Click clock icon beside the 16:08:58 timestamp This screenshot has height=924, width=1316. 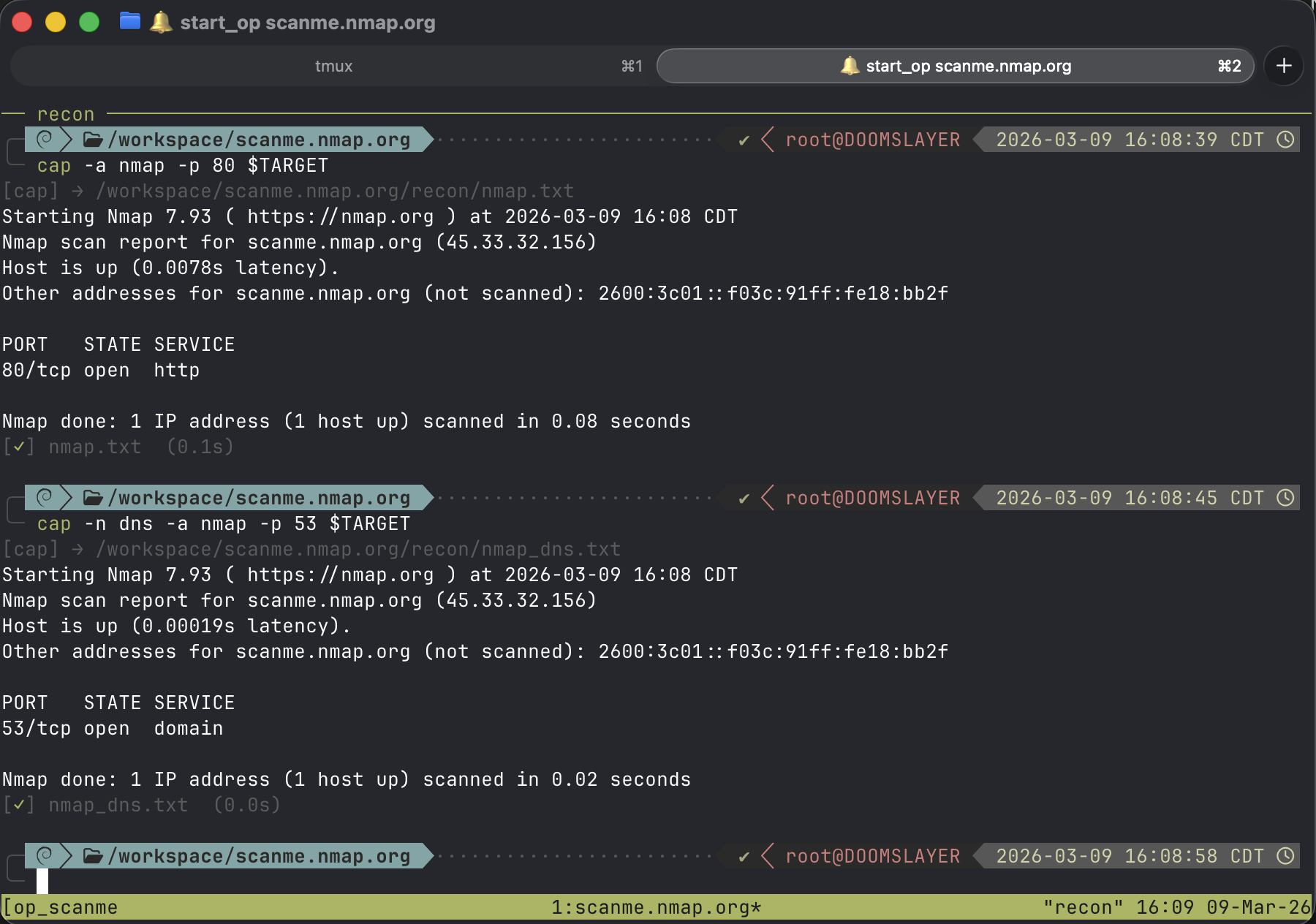coord(1285,856)
